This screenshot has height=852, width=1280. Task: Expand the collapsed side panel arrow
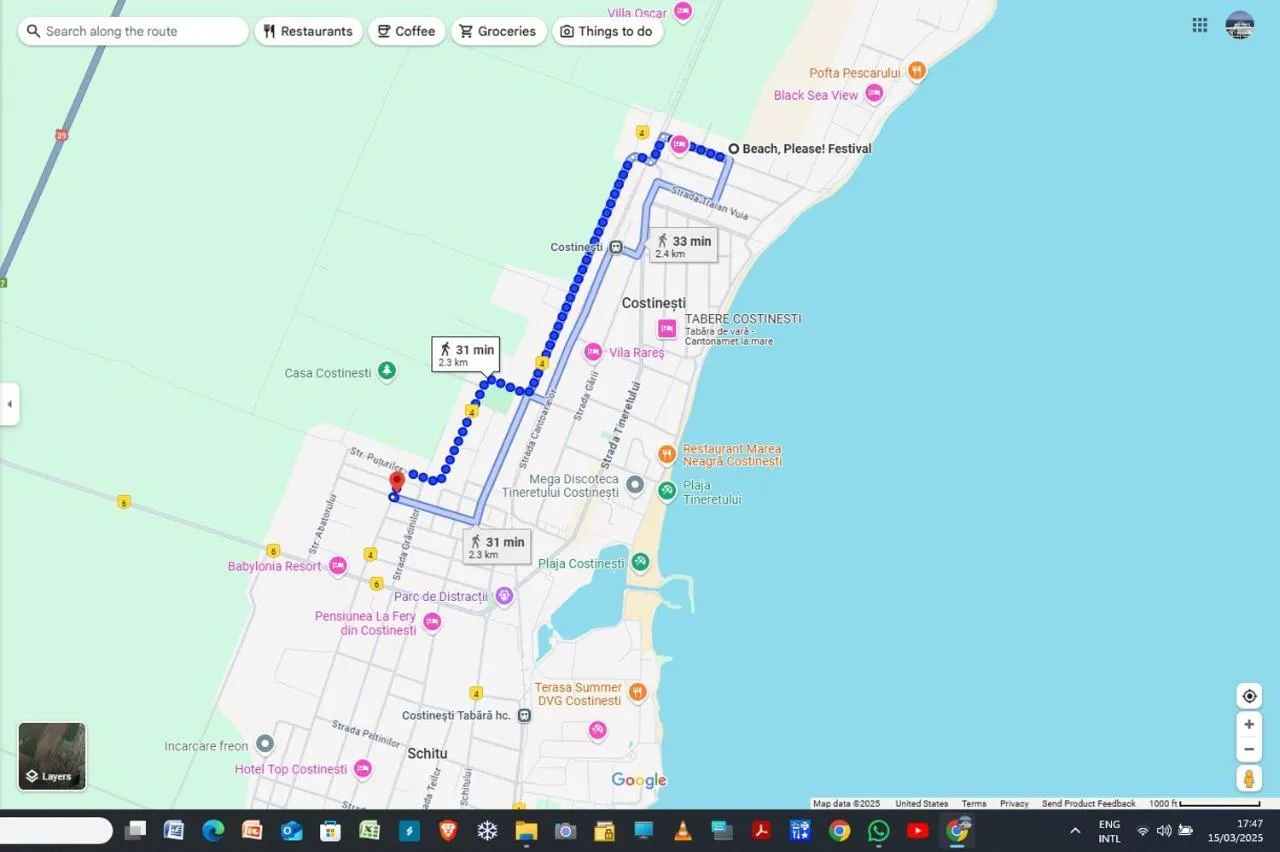pos(9,404)
